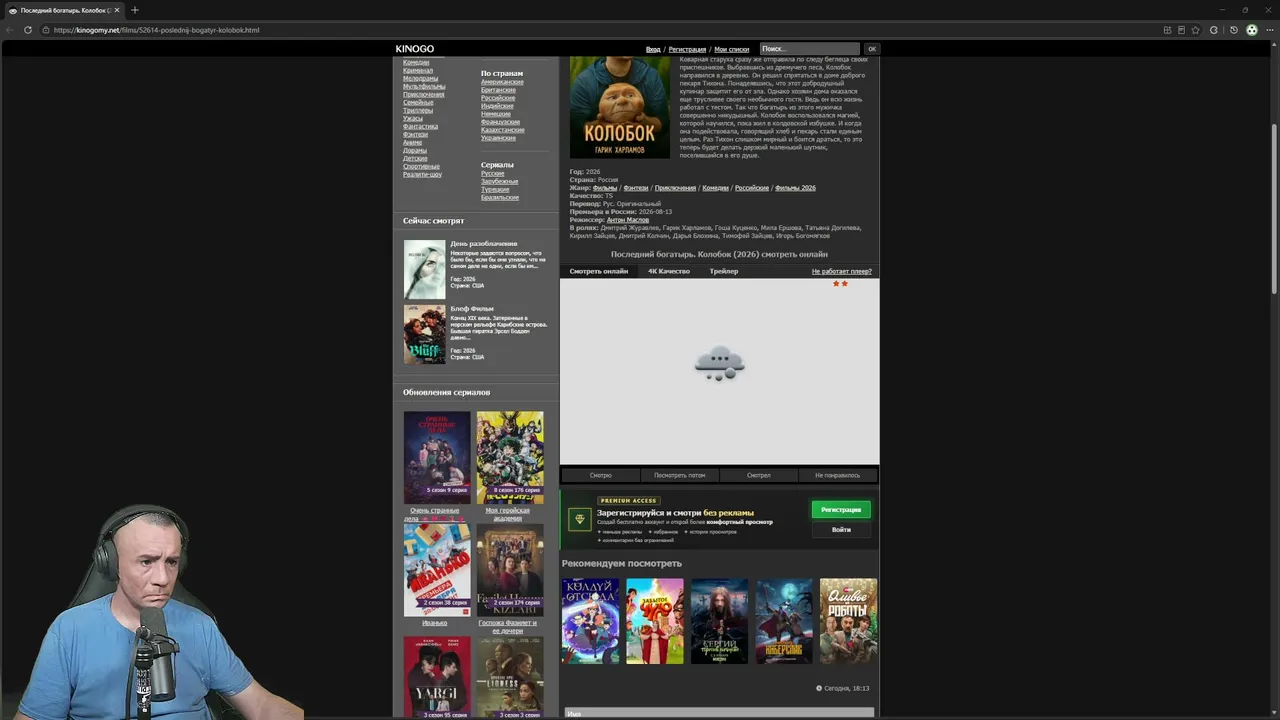Viewport: 1280px width, 720px height.
Task: Open the Моя геройская академия title link
Action: pos(508,514)
